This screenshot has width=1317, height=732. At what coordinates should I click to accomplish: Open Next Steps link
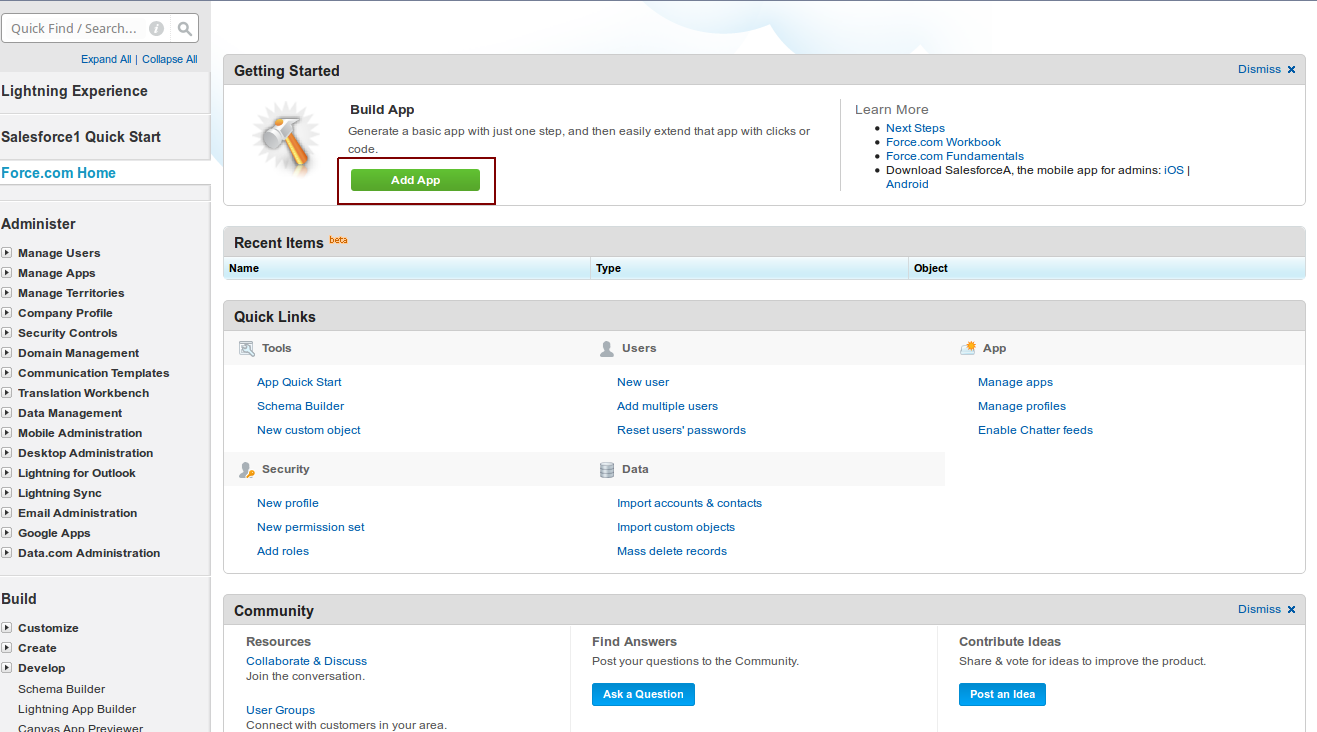(915, 128)
